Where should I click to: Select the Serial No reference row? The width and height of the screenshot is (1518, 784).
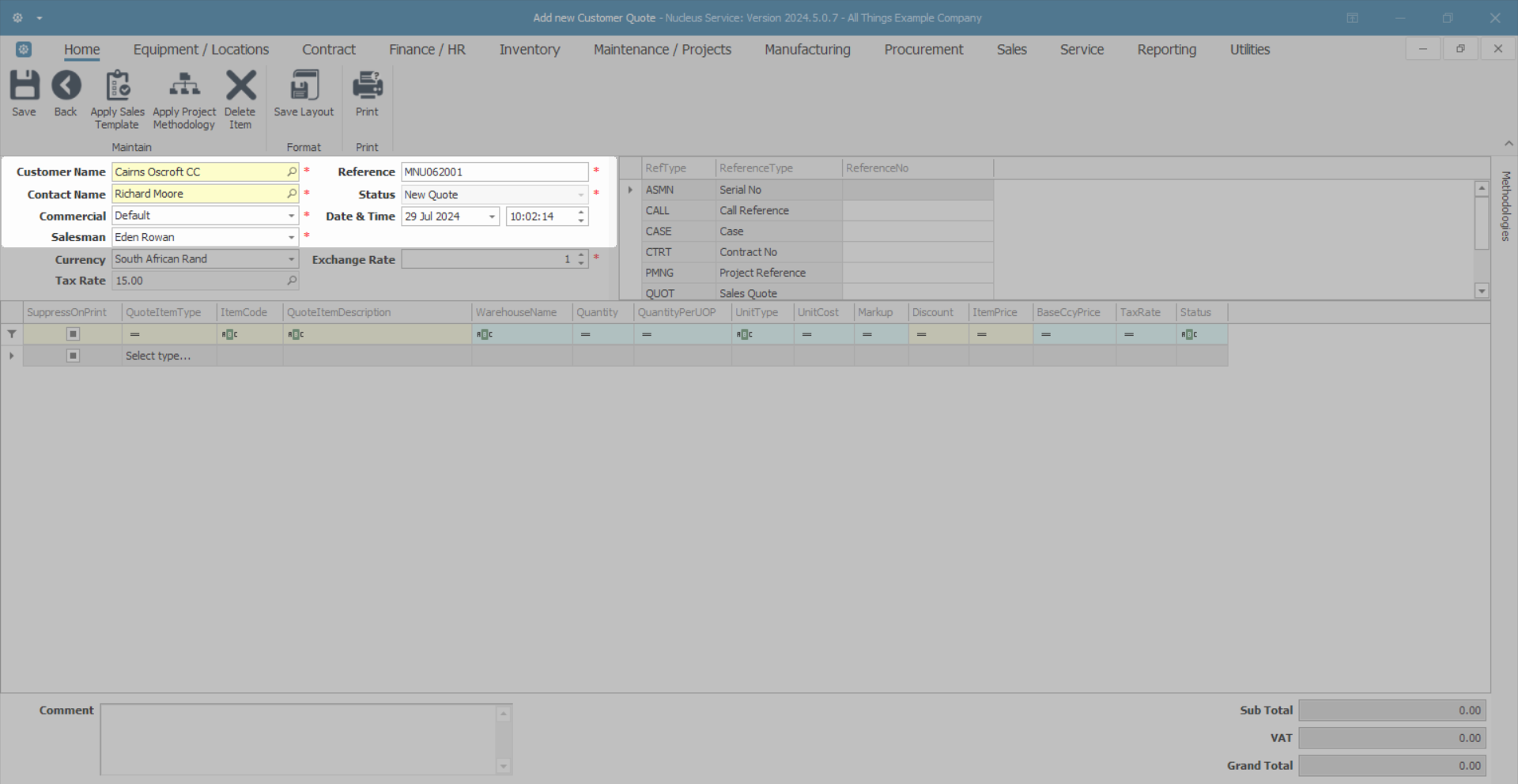[x=818, y=190]
